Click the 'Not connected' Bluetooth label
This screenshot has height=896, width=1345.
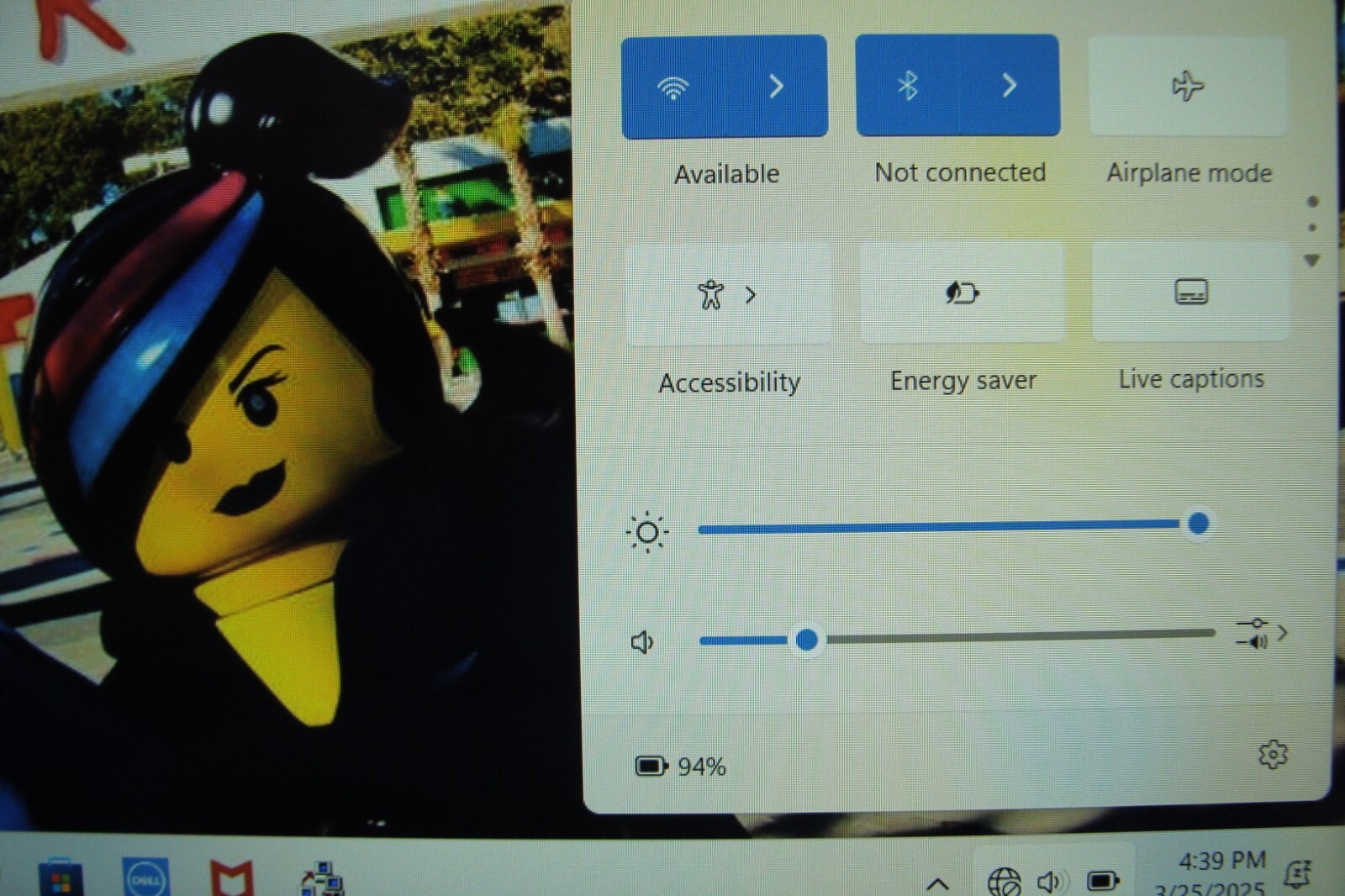[960, 172]
